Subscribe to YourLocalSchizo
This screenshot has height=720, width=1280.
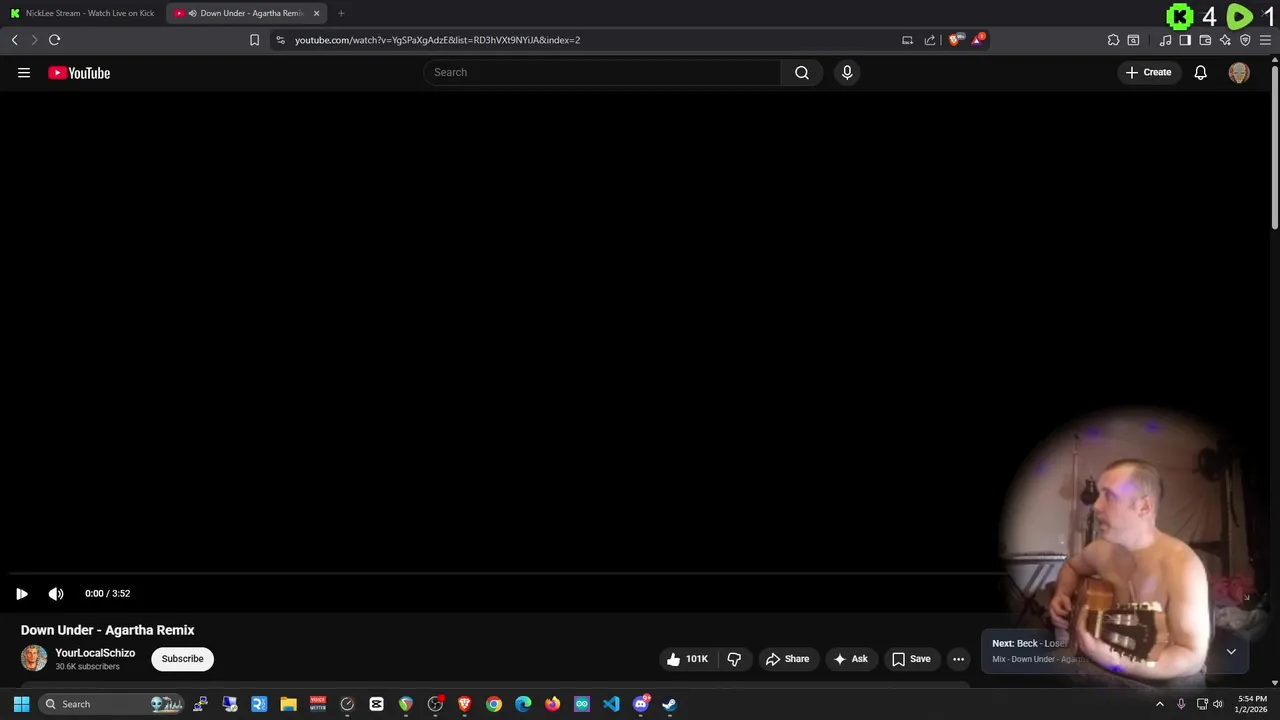(182, 659)
